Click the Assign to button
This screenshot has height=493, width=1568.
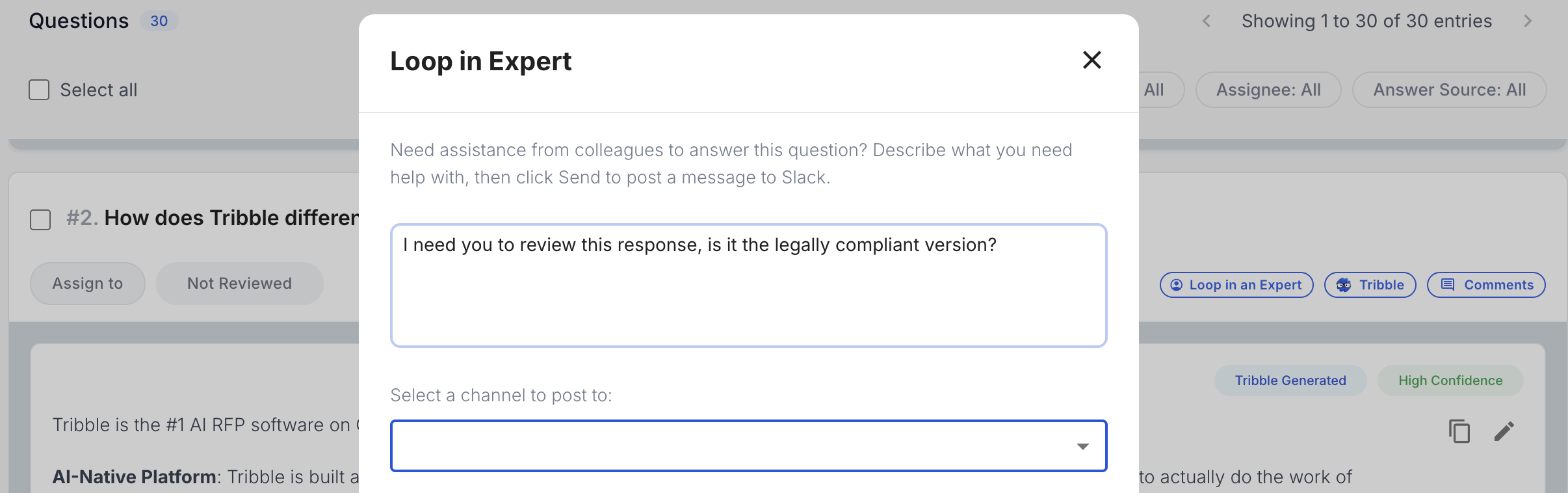(x=87, y=283)
